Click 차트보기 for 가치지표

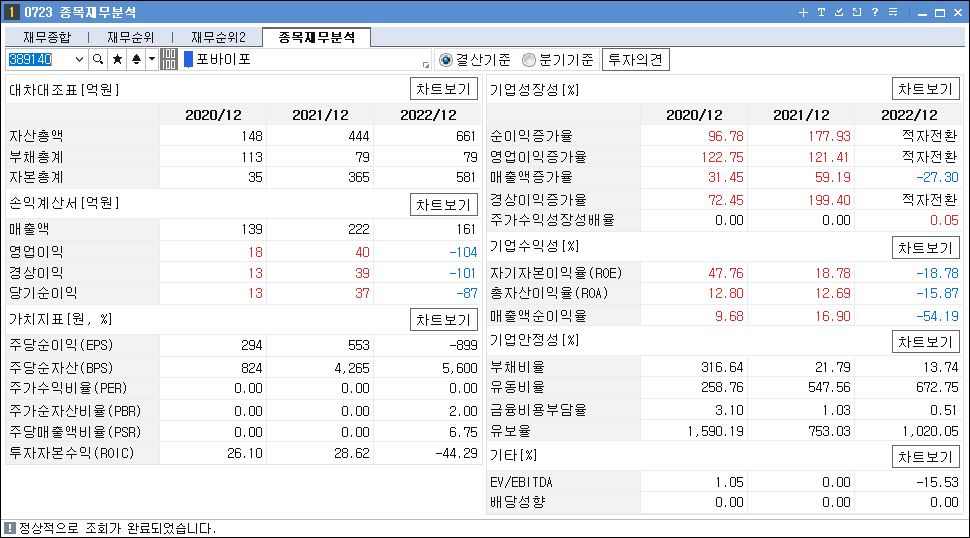click(444, 320)
